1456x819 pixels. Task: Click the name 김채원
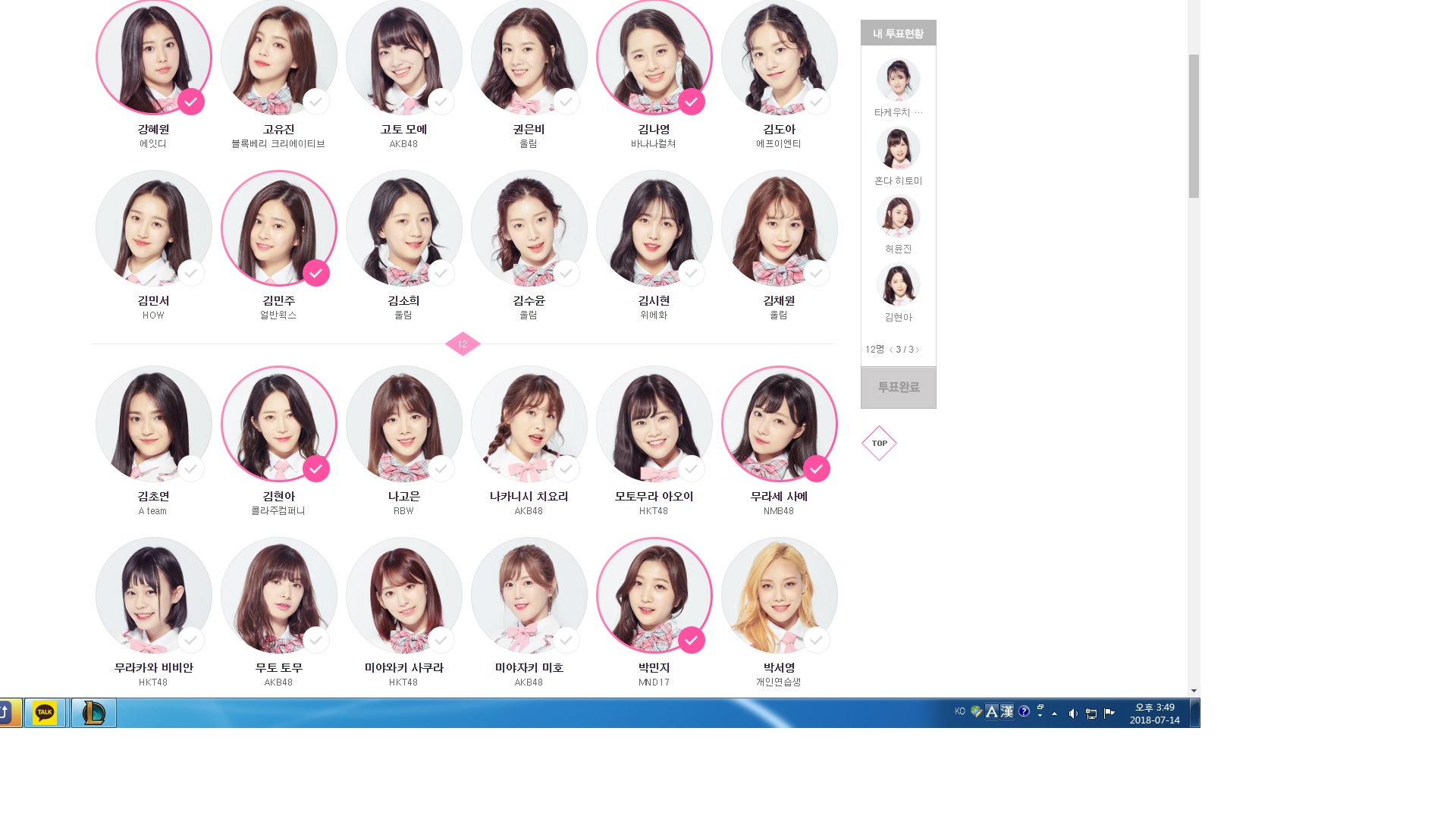pos(779,301)
